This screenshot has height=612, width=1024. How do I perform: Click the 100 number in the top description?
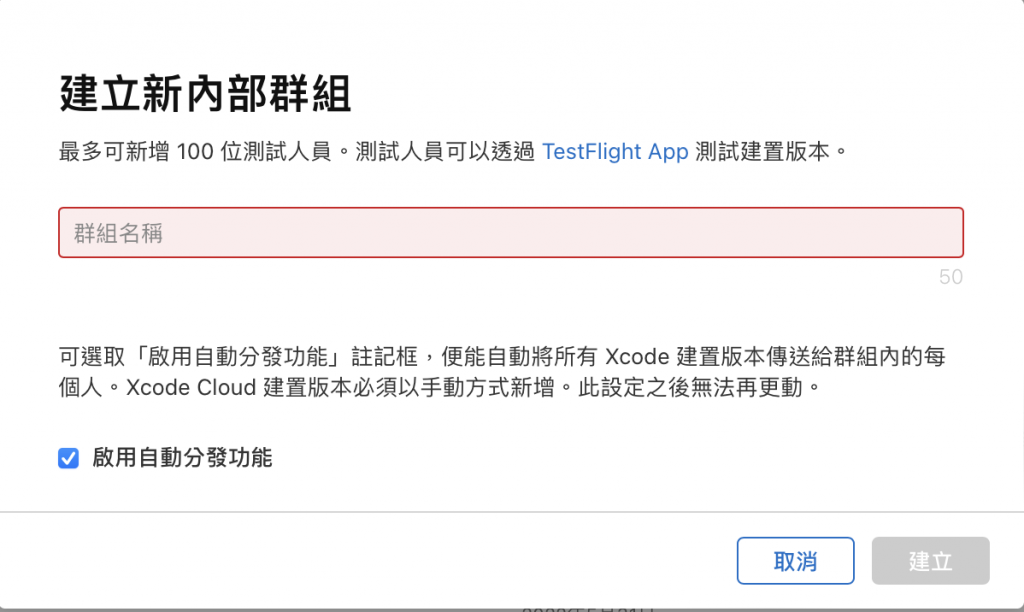point(195,152)
